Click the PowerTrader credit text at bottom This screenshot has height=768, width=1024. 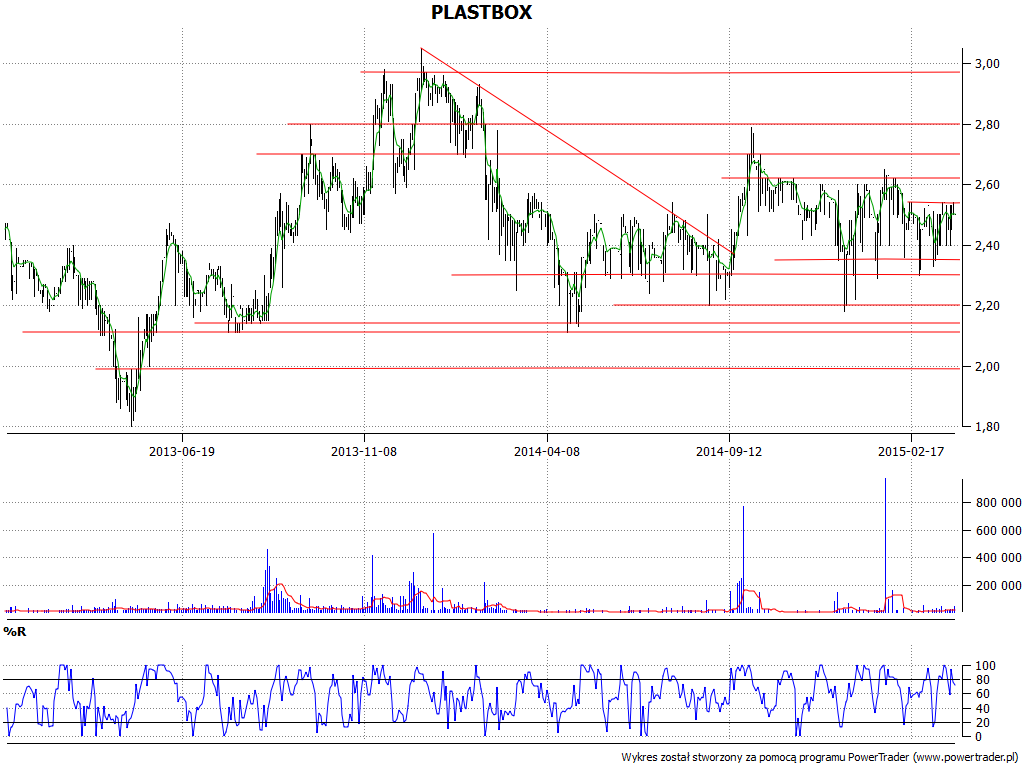819,757
